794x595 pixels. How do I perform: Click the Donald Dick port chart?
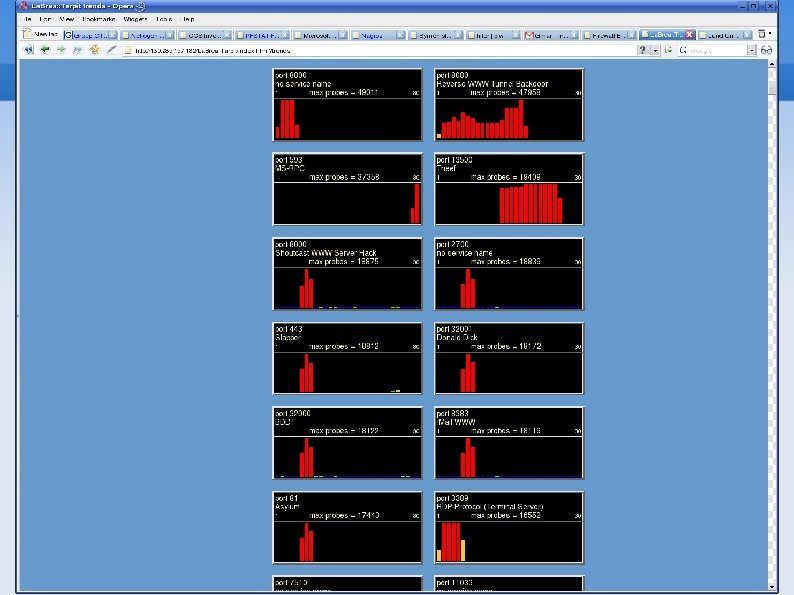point(509,359)
